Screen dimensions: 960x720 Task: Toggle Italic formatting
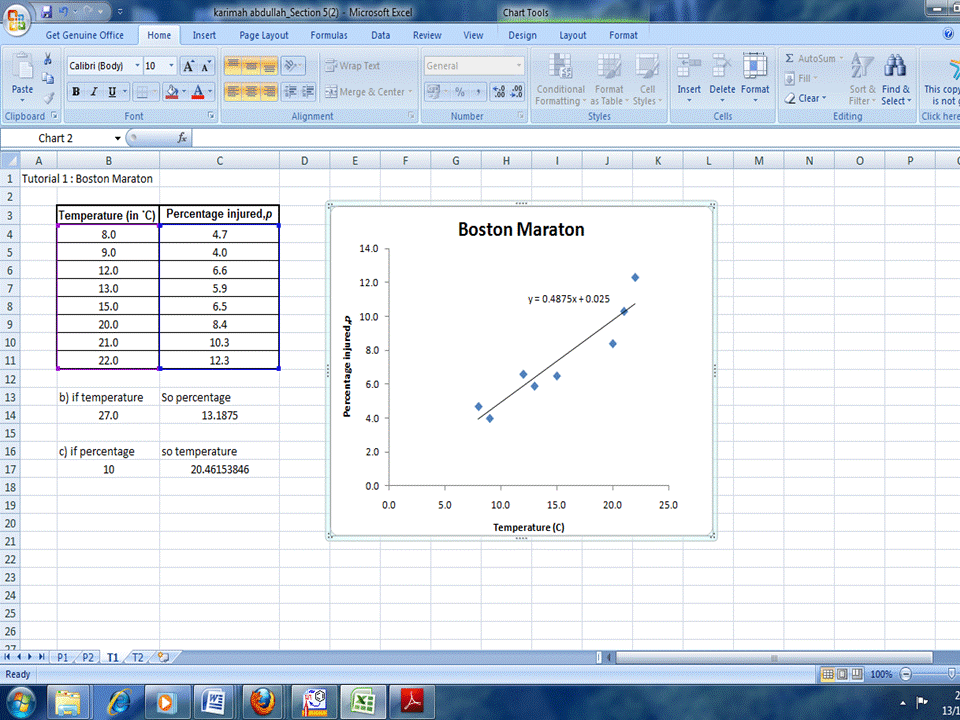coord(94,92)
